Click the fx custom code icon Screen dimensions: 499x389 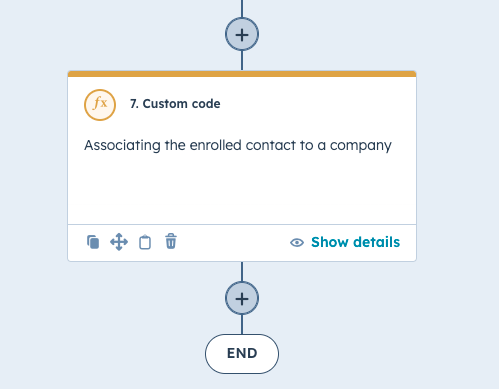coord(100,105)
